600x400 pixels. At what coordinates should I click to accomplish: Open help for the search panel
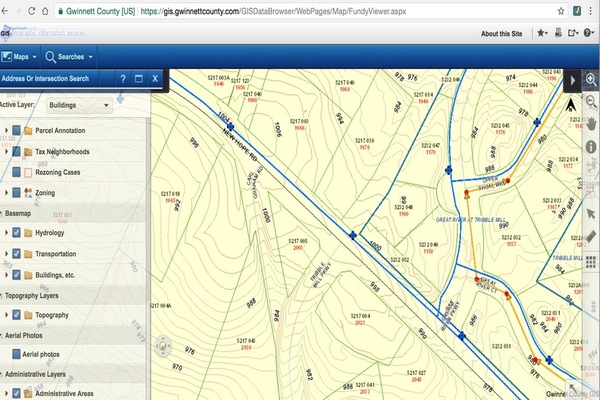(123, 78)
